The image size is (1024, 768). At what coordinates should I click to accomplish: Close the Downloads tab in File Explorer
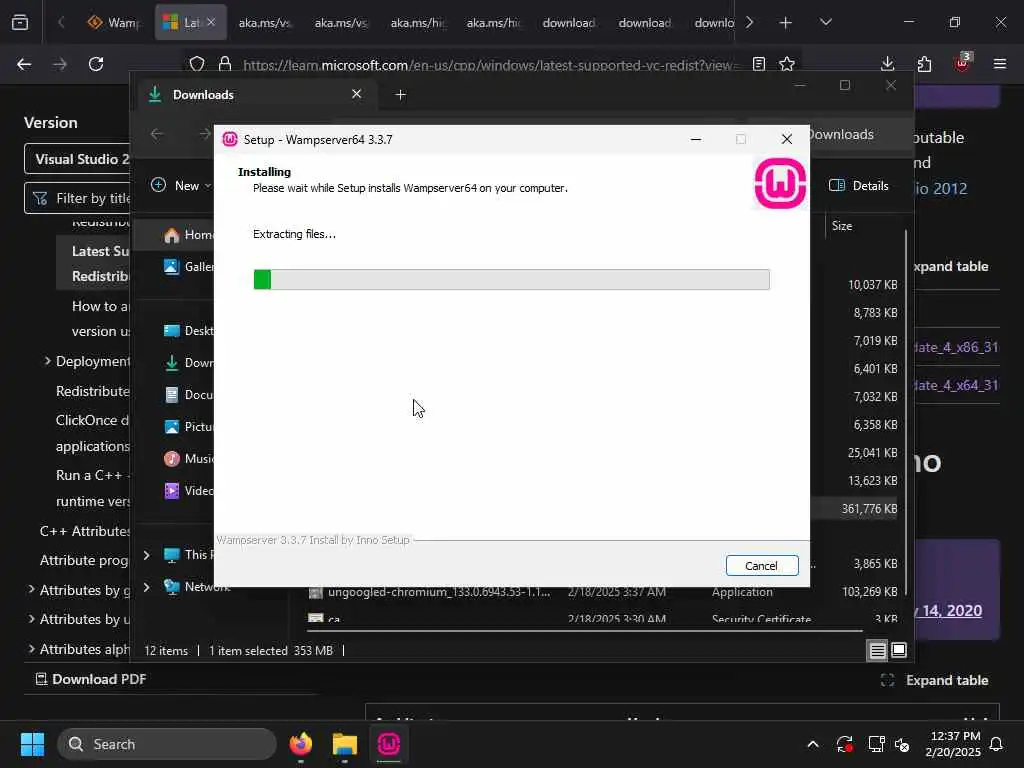(357, 94)
